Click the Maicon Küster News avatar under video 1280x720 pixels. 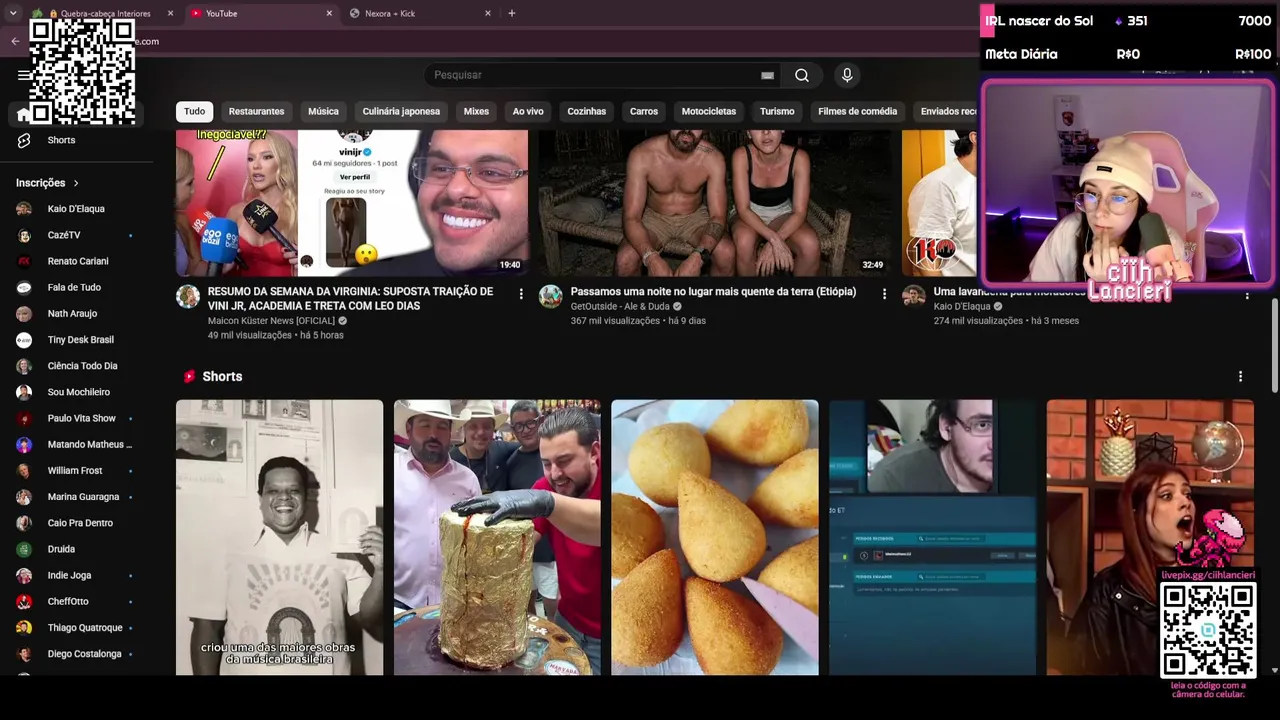click(188, 296)
